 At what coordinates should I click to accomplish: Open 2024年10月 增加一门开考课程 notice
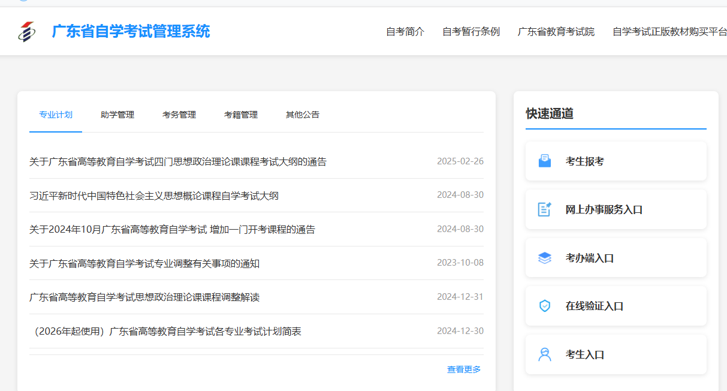coord(172,229)
